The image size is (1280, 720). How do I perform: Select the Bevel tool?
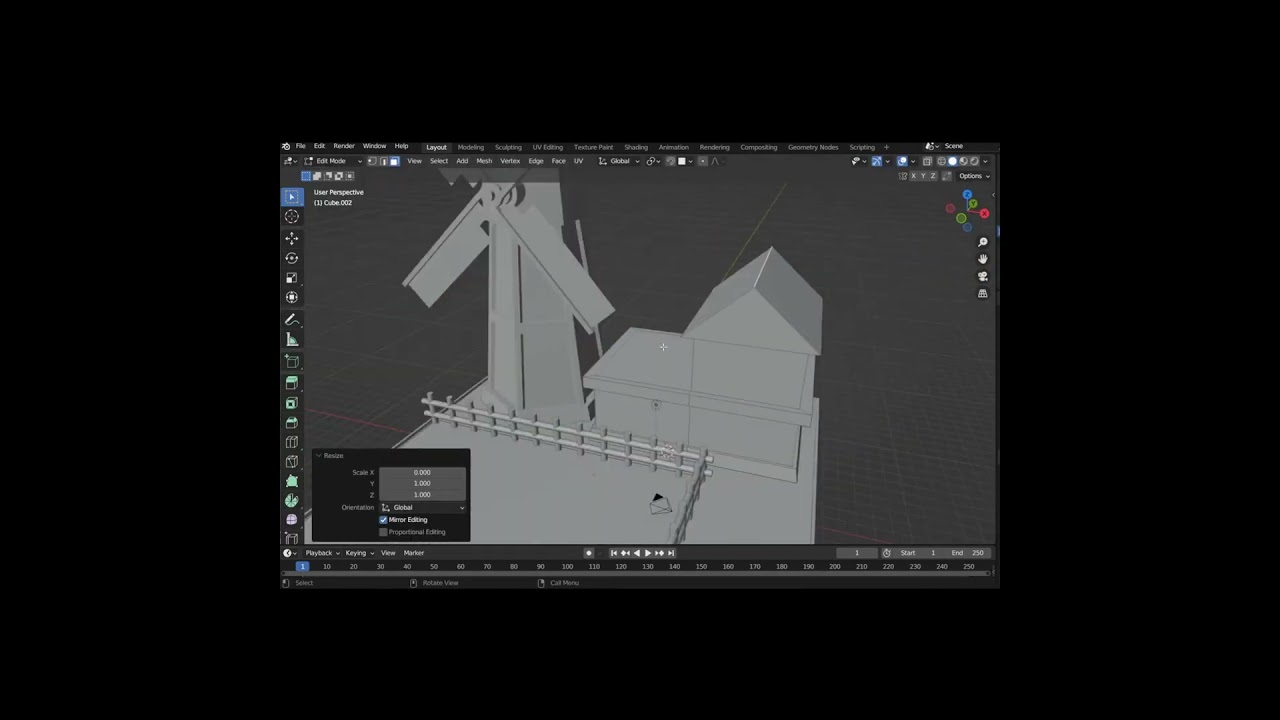coord(292,422)
